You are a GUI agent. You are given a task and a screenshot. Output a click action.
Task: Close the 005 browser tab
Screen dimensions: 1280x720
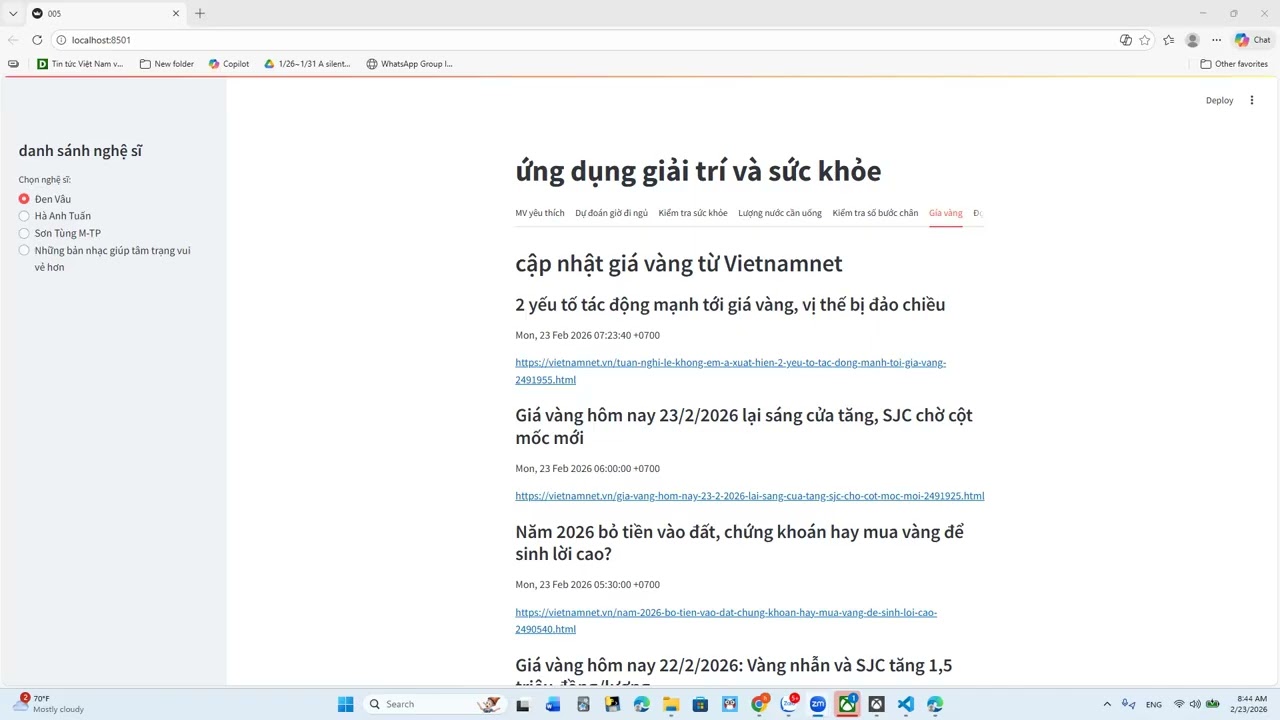(x=176, y=13)
